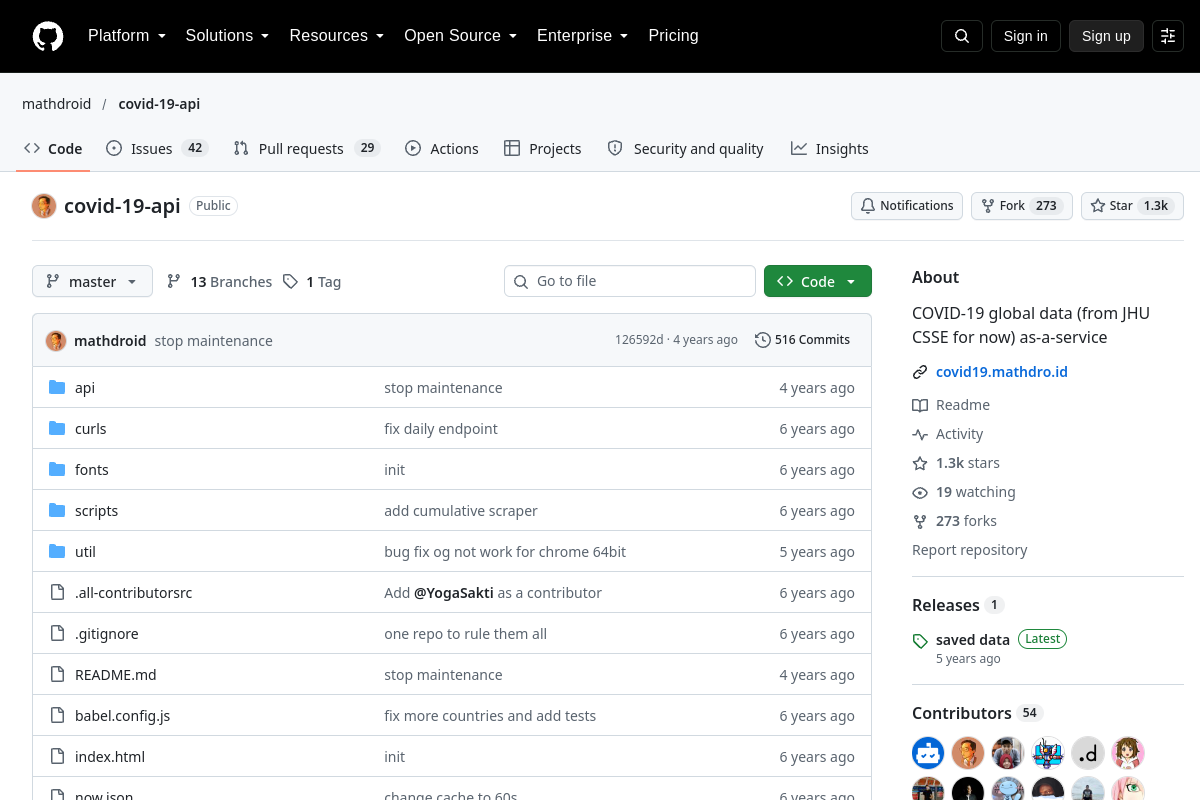Open the @YogaSakti mention link
Image resolution: width=1200 pixels, height=800 pixels.
[454, 592]
